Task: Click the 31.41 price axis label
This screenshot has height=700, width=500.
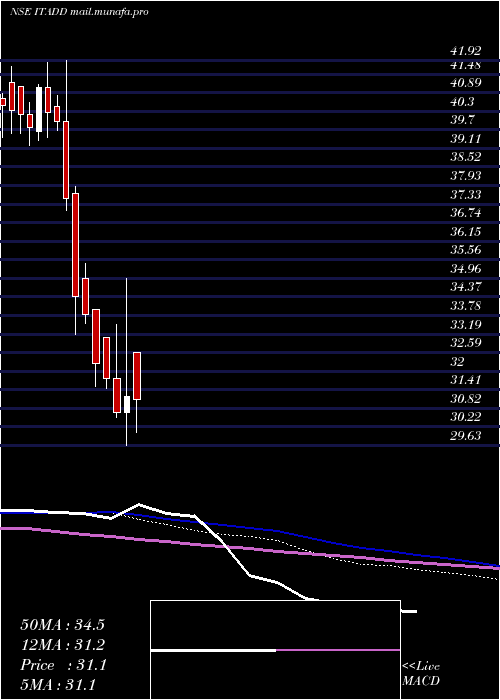Action: [466, 379]
